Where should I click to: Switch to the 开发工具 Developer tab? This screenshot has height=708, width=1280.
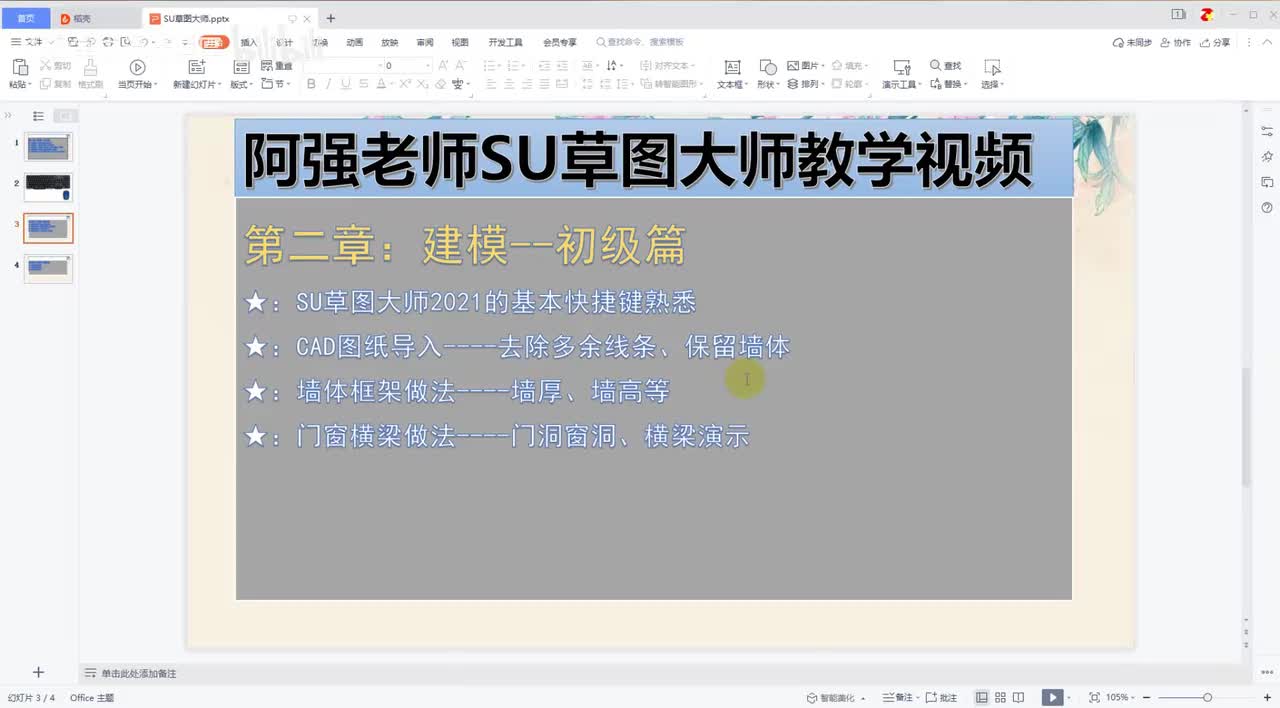click(505, 42)
